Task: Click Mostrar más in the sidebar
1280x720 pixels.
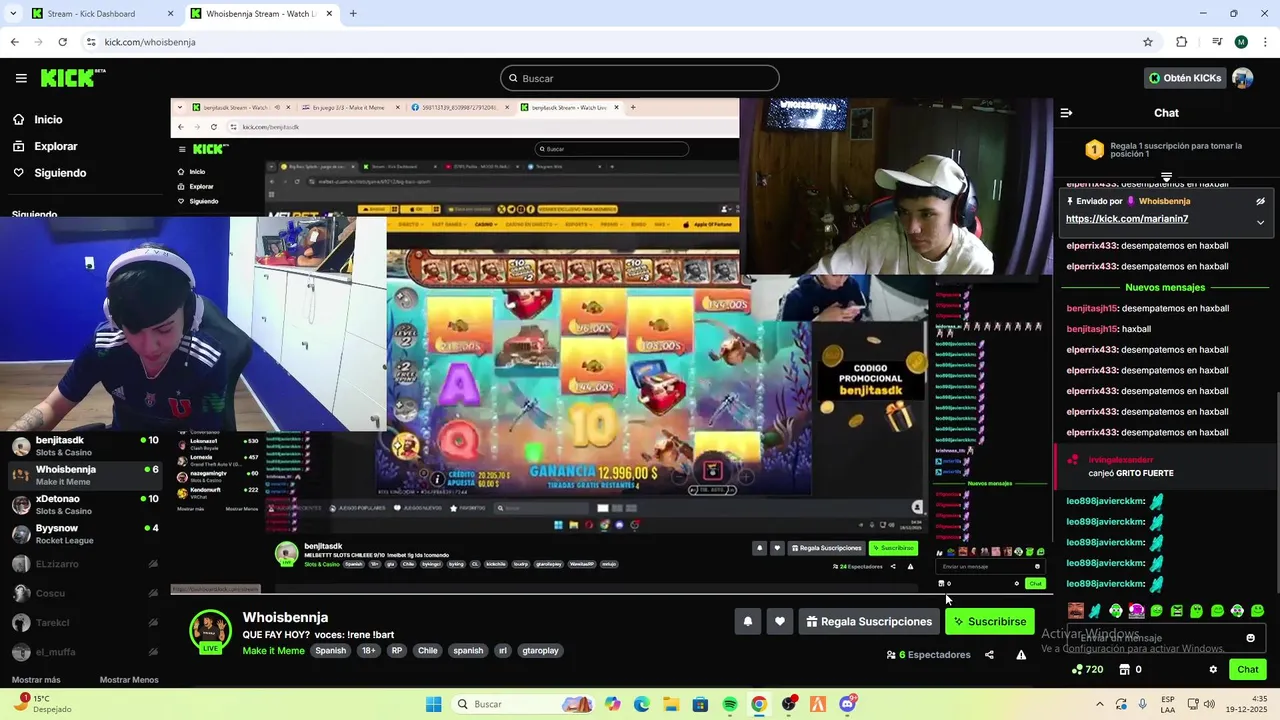Action: click(36, 680)
